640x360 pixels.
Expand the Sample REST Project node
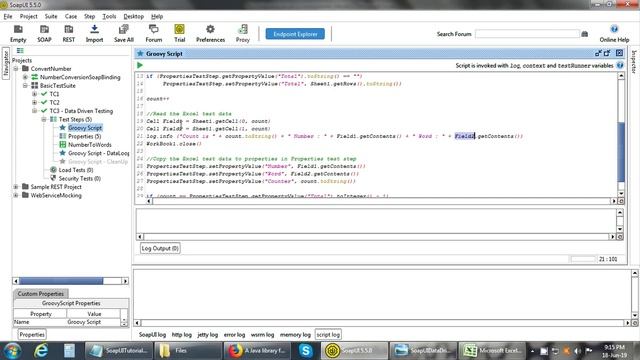(16, 187)
